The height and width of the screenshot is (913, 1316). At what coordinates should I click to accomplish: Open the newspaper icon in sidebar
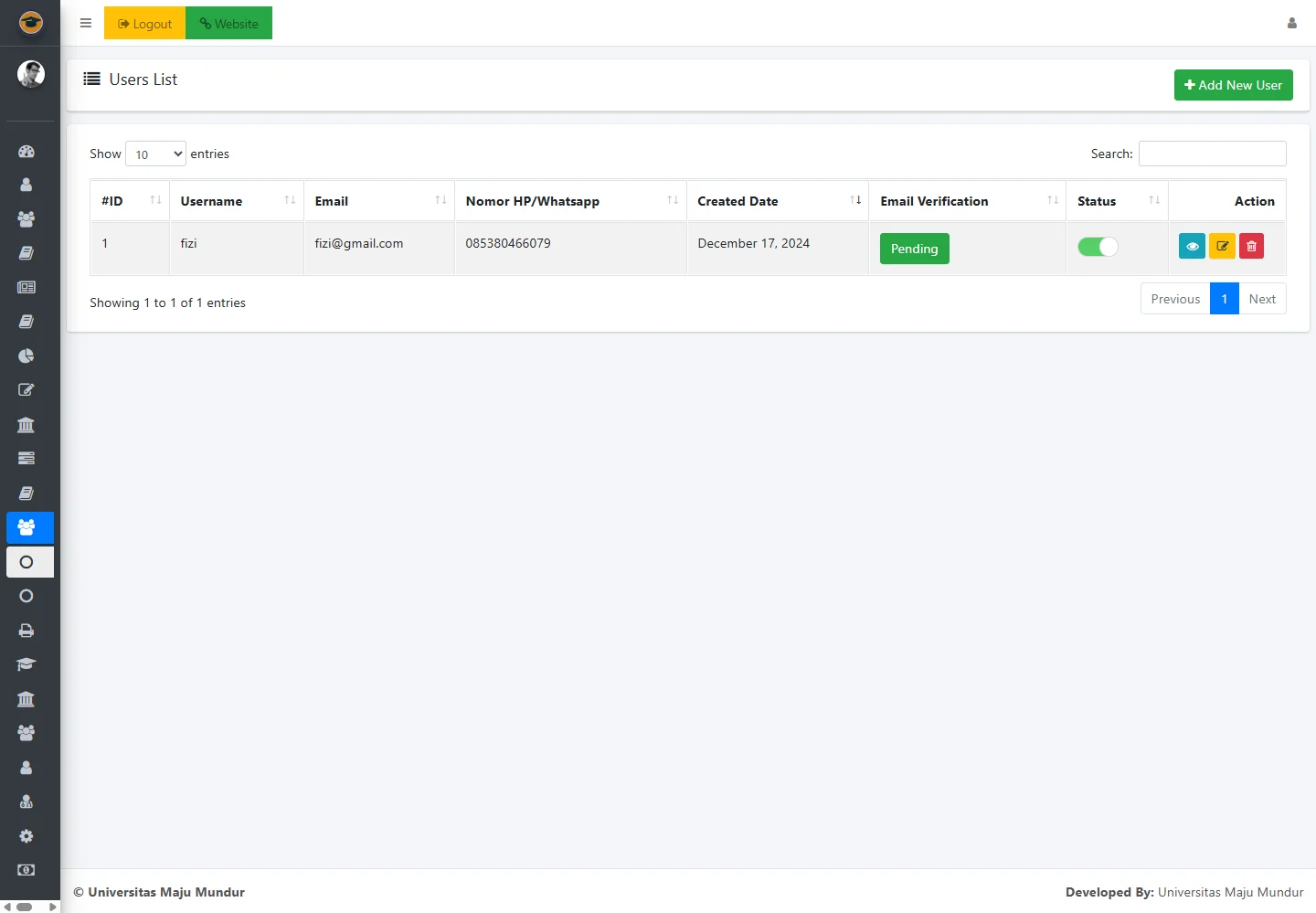pyautogui.click(x=27, y=287)
